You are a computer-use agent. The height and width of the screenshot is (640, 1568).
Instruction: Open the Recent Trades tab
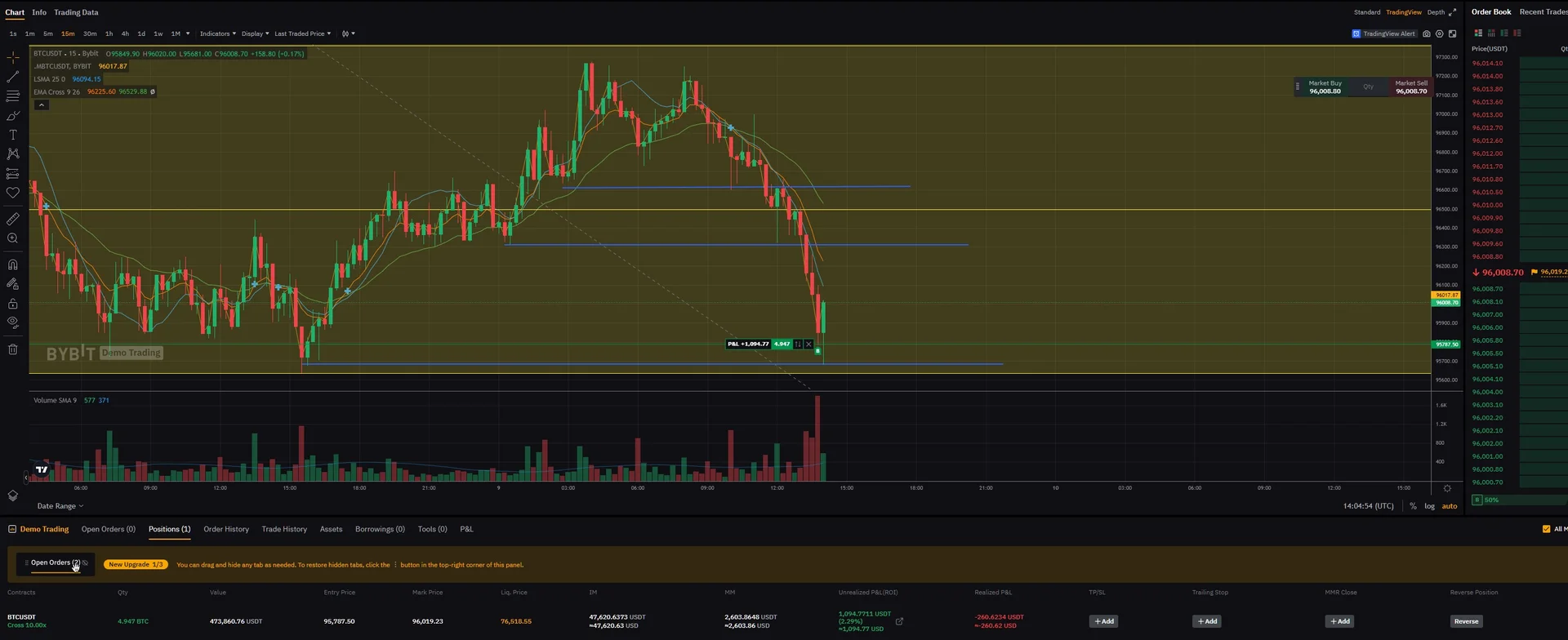coord(1543,12)
